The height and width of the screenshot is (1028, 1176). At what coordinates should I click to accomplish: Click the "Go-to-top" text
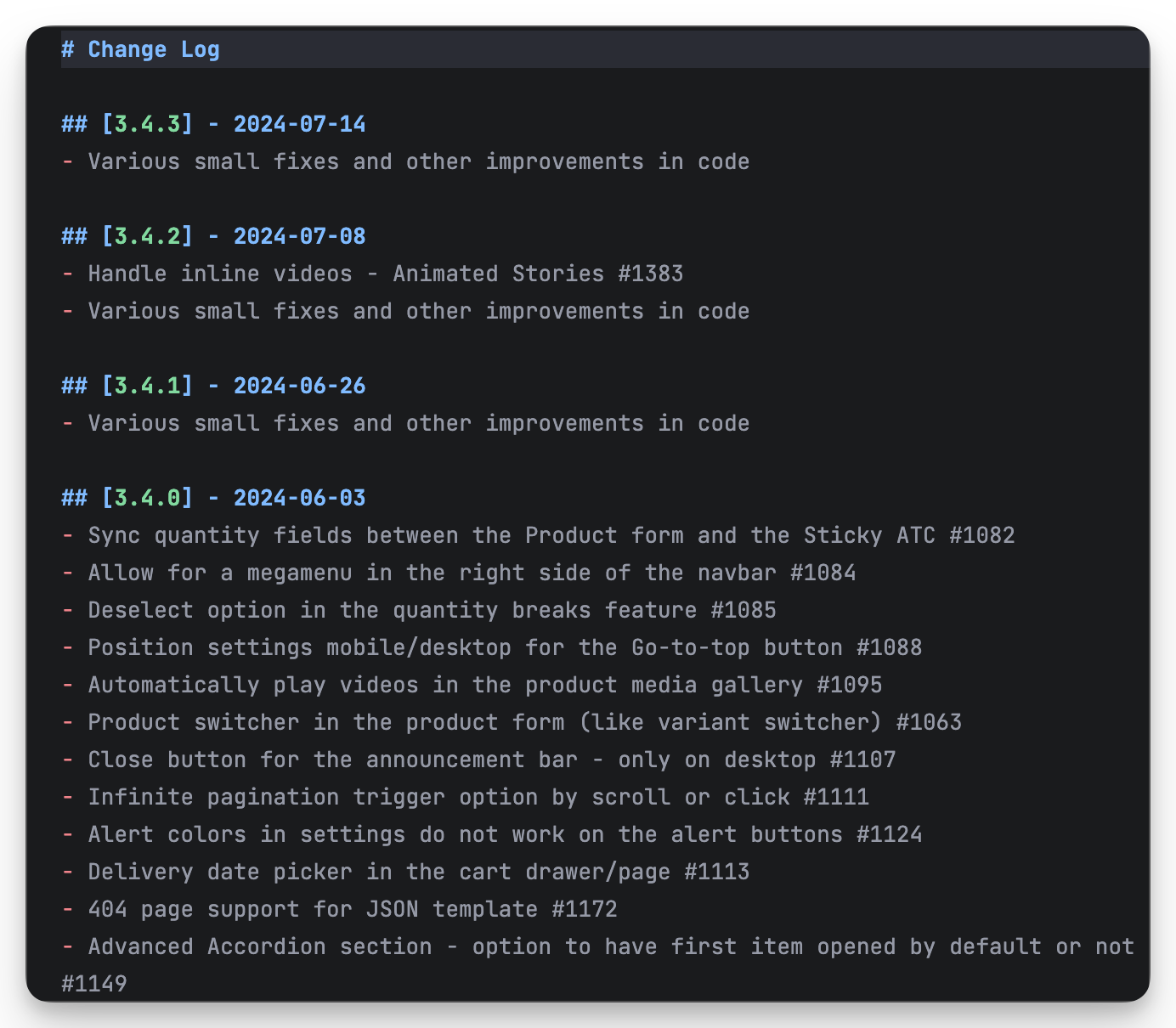pos(690,647)
